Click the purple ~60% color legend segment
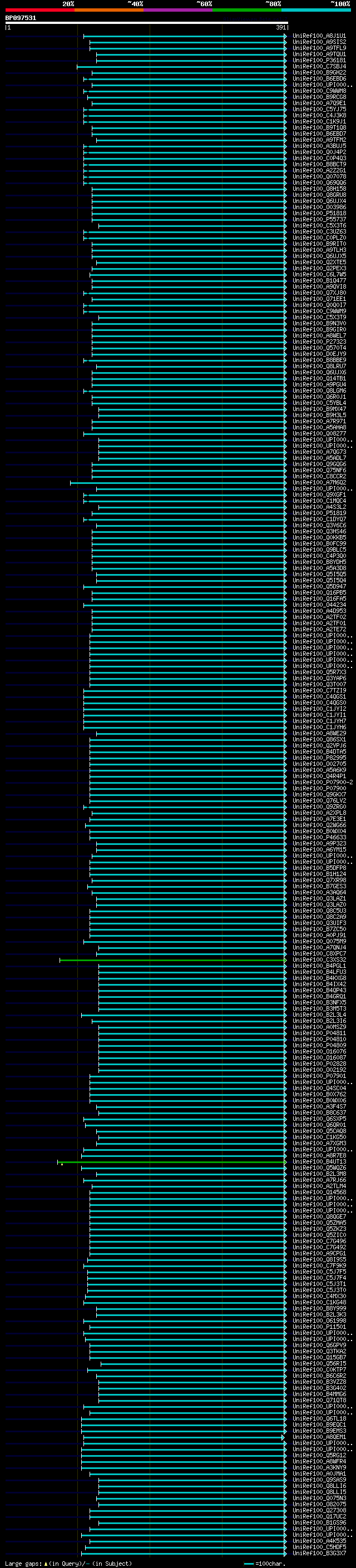Screen dimensions: 356x1568 177,10
